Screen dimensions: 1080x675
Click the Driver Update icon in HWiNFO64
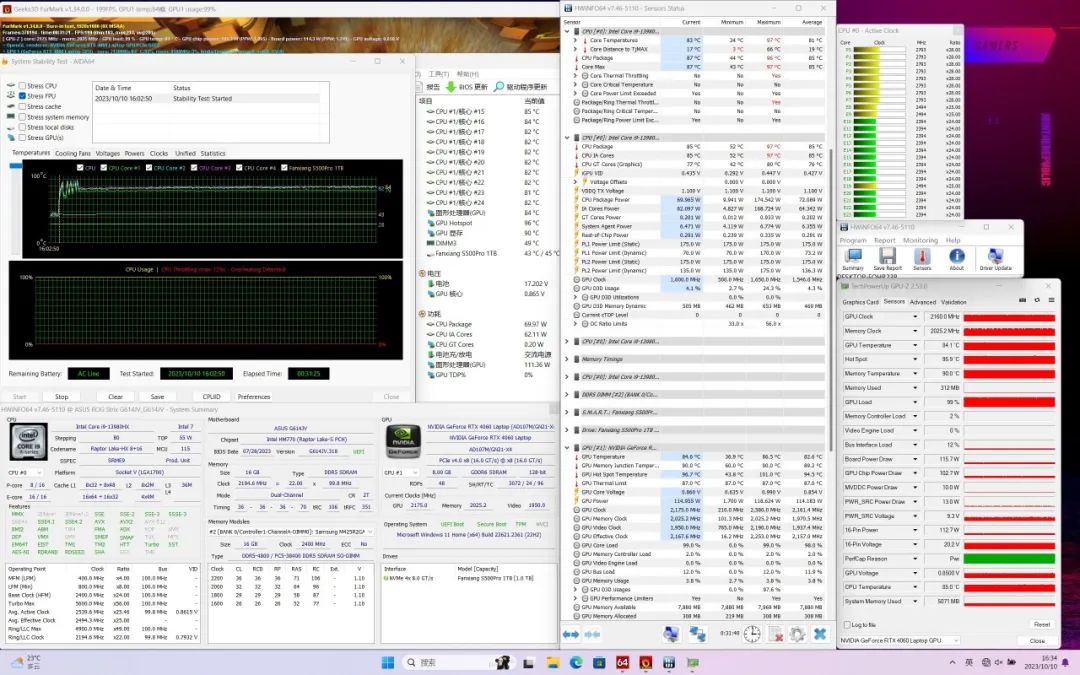[x=996, y=258]
